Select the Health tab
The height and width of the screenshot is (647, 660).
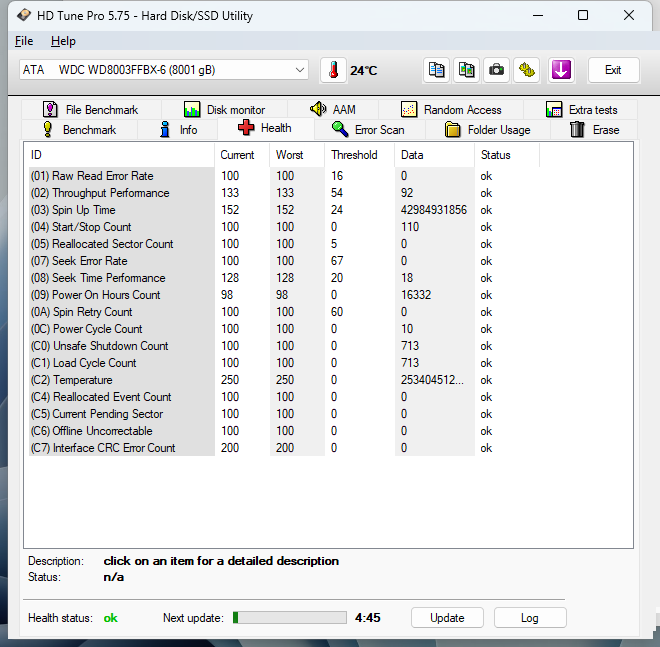(265, 128)
